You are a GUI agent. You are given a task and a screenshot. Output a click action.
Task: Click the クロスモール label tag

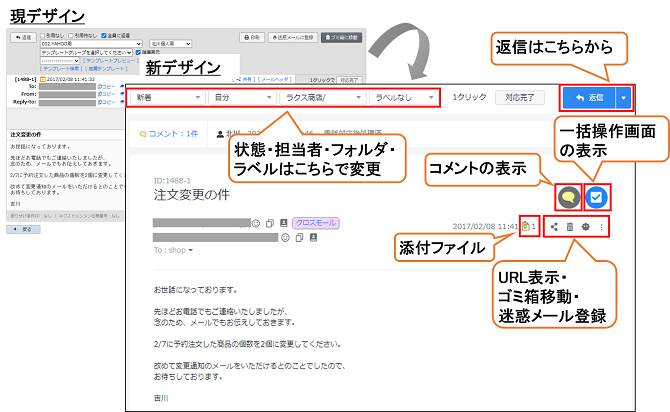click(x=316, y=223)
